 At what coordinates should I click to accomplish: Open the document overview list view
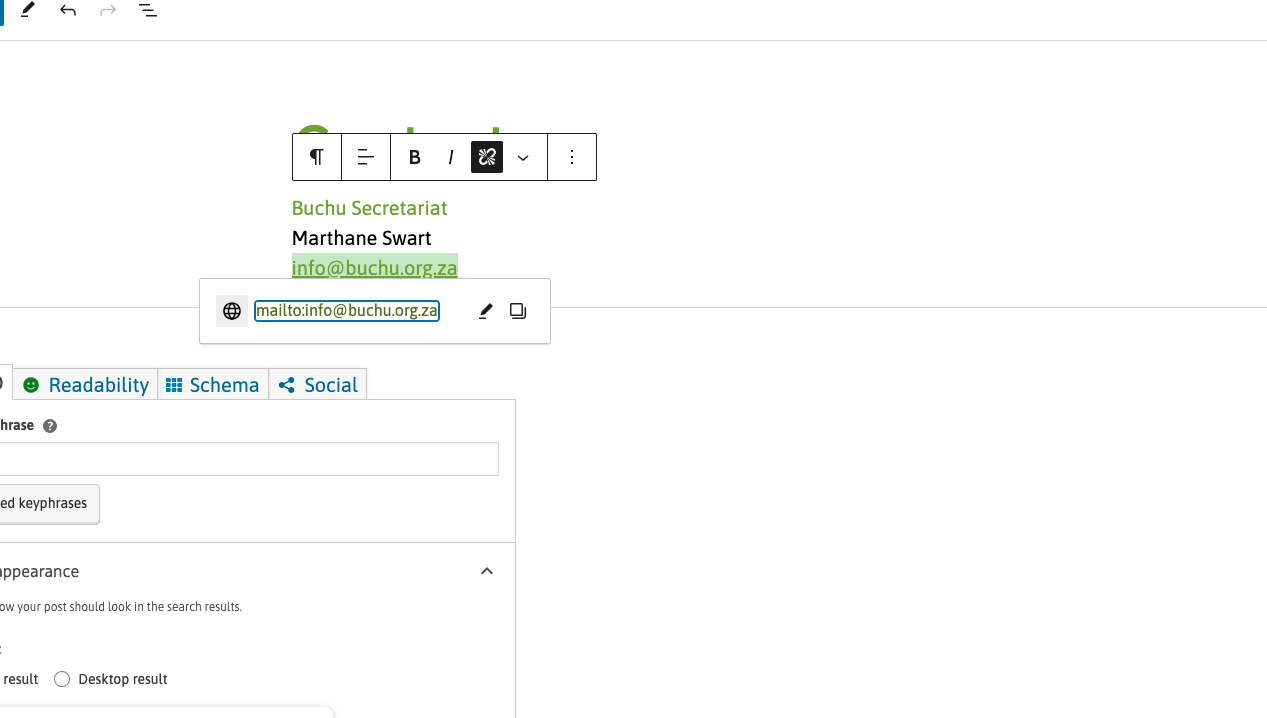(x=148, y=11)
